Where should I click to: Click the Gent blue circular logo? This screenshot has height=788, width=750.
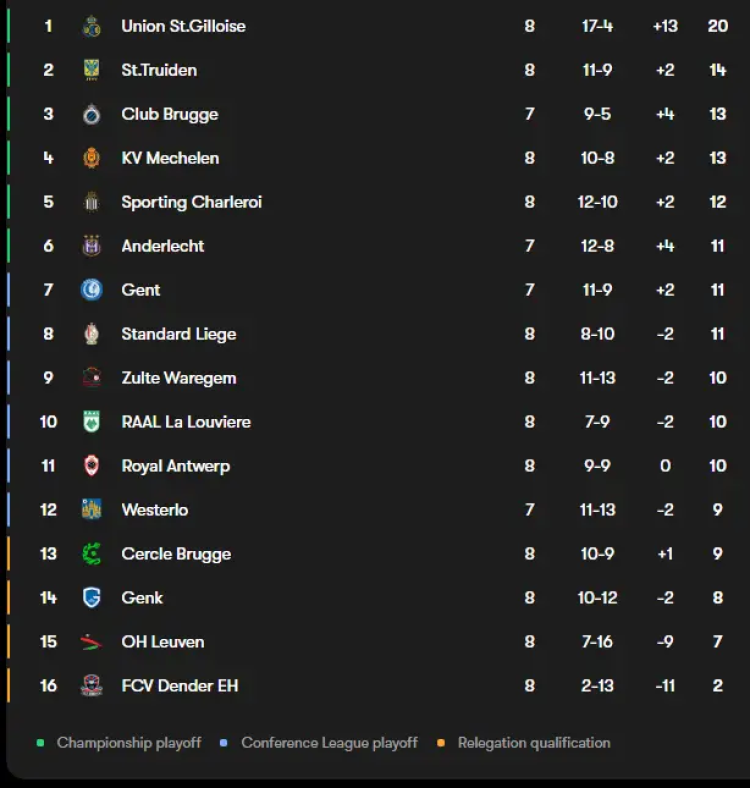pos(91,290)
